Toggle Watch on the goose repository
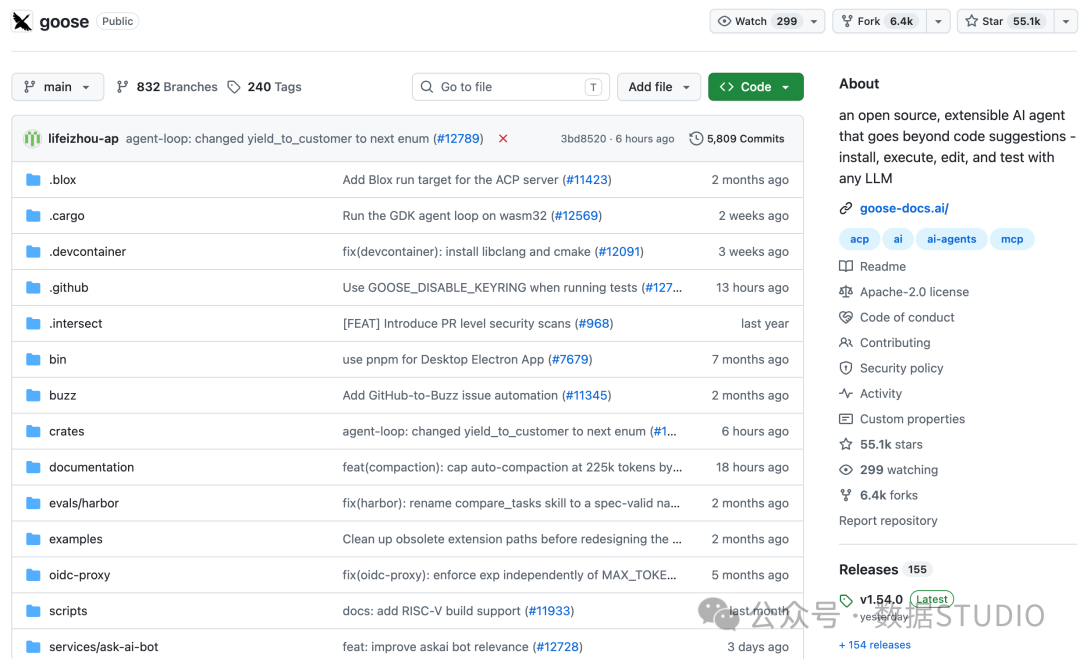 pos(758,21)
